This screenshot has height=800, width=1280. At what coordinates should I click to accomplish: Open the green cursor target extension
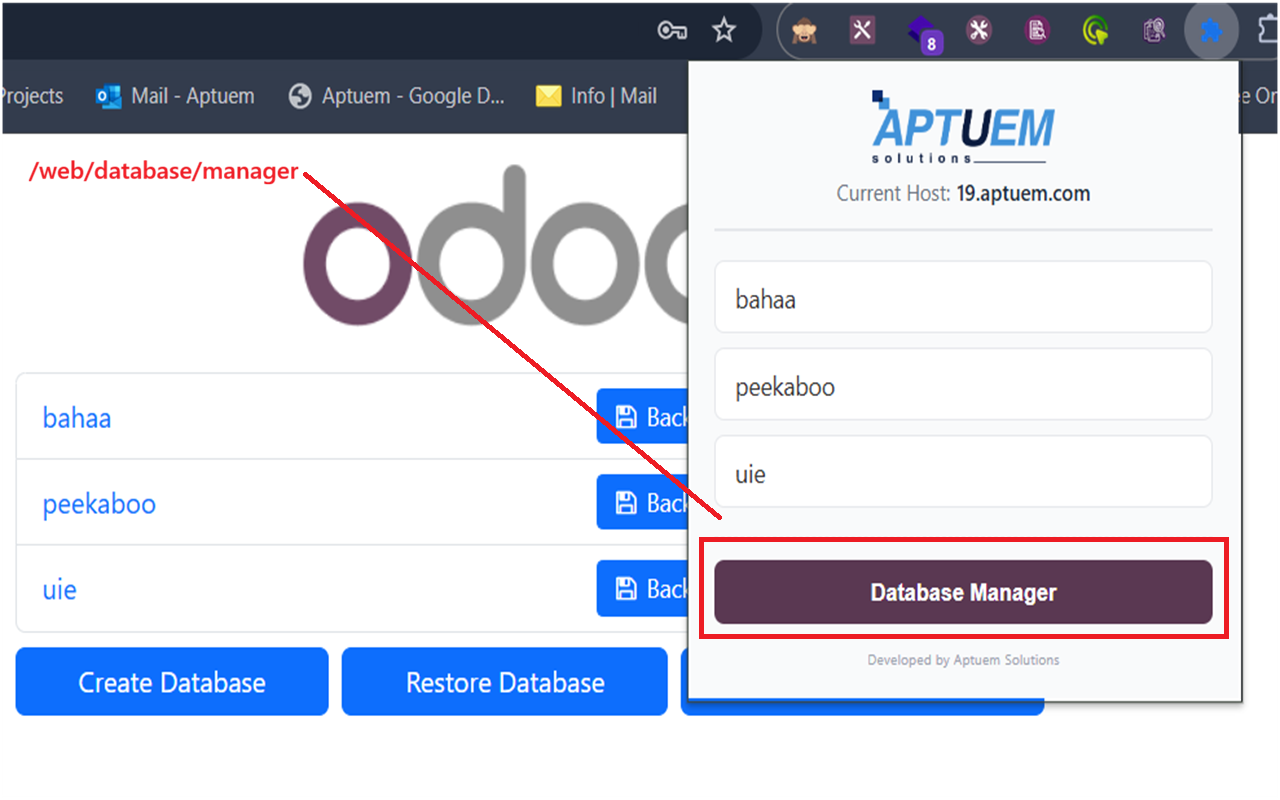click(1096, 32)
